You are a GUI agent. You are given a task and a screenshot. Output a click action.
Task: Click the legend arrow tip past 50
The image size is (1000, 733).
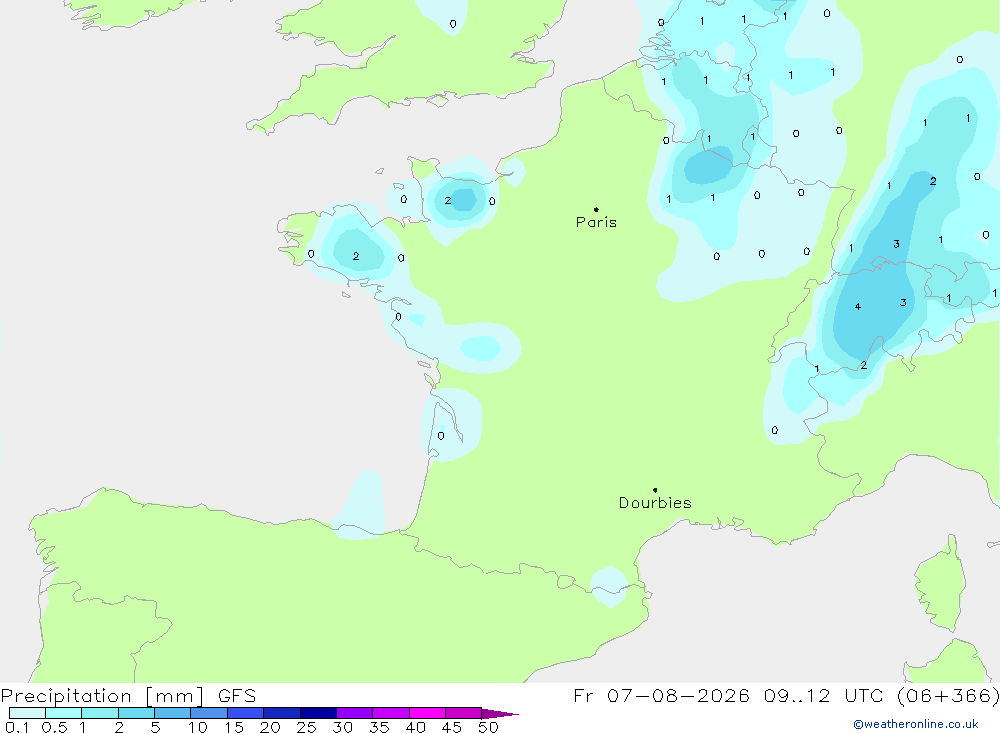point(500,714)
